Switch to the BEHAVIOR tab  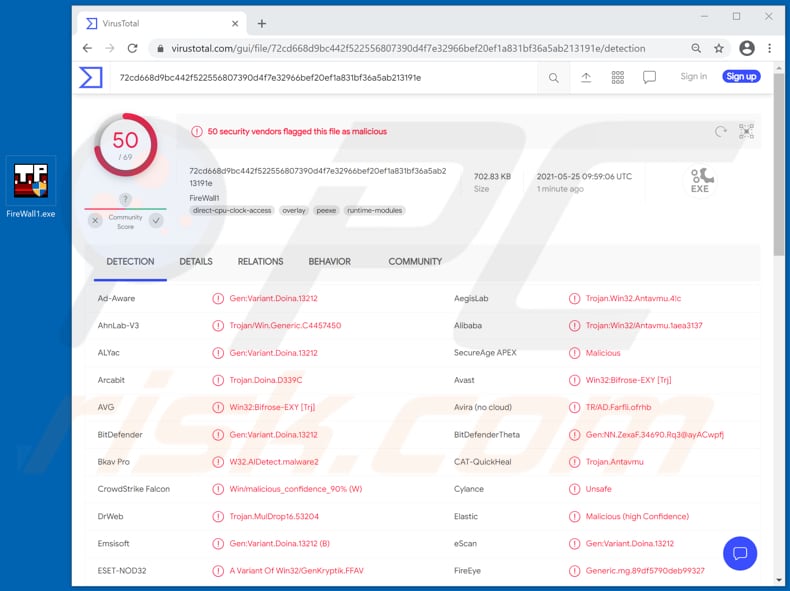pyautogui.click(x=329, y=262)
